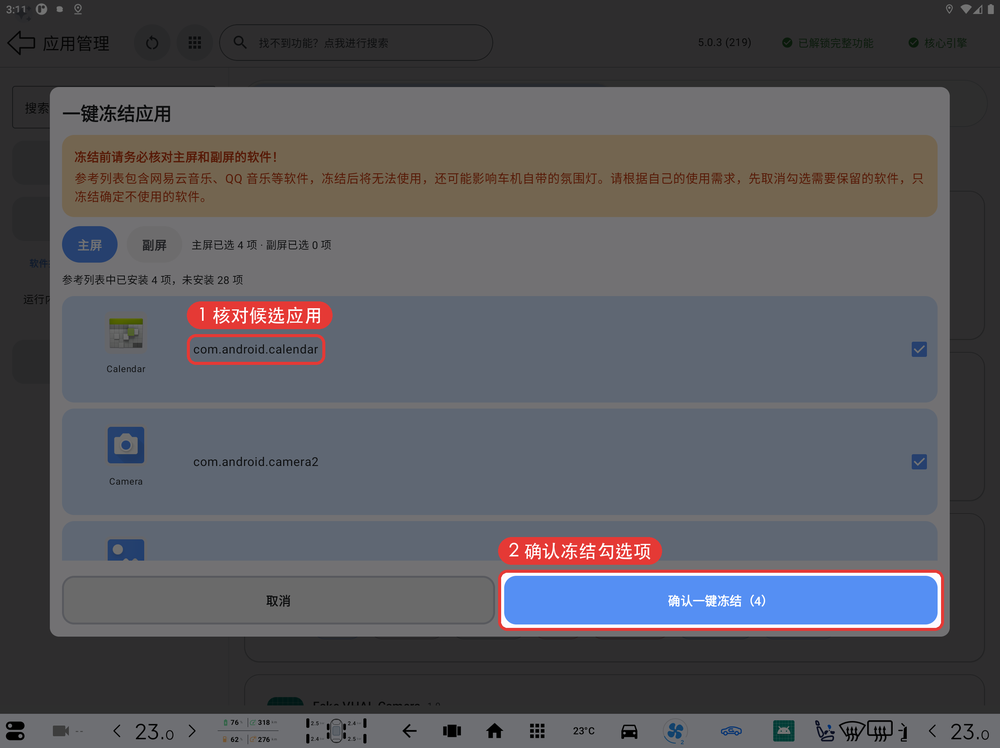The image size is (1000, 748).
Task: Toggle rear window defrost icon
Action: [x=879, y=731]
